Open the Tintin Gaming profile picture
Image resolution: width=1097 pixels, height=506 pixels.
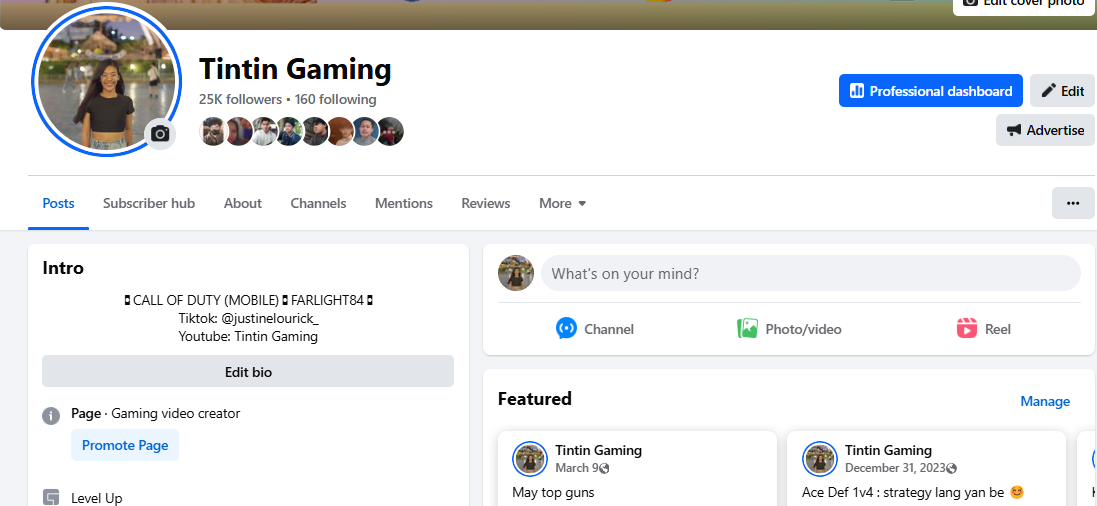pyautogui.click(x=106, y=80)
